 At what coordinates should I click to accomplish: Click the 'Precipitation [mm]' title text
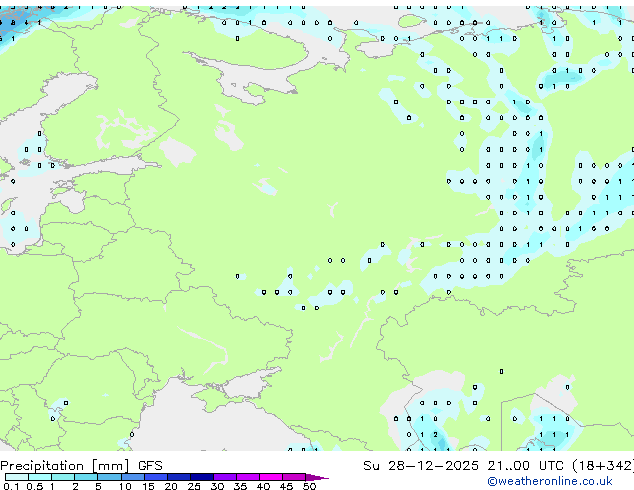coord(65,466)
